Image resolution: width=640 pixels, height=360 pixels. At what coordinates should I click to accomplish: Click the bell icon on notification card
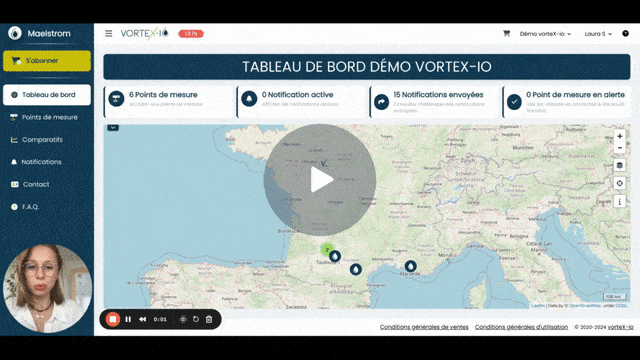(249, 99)
